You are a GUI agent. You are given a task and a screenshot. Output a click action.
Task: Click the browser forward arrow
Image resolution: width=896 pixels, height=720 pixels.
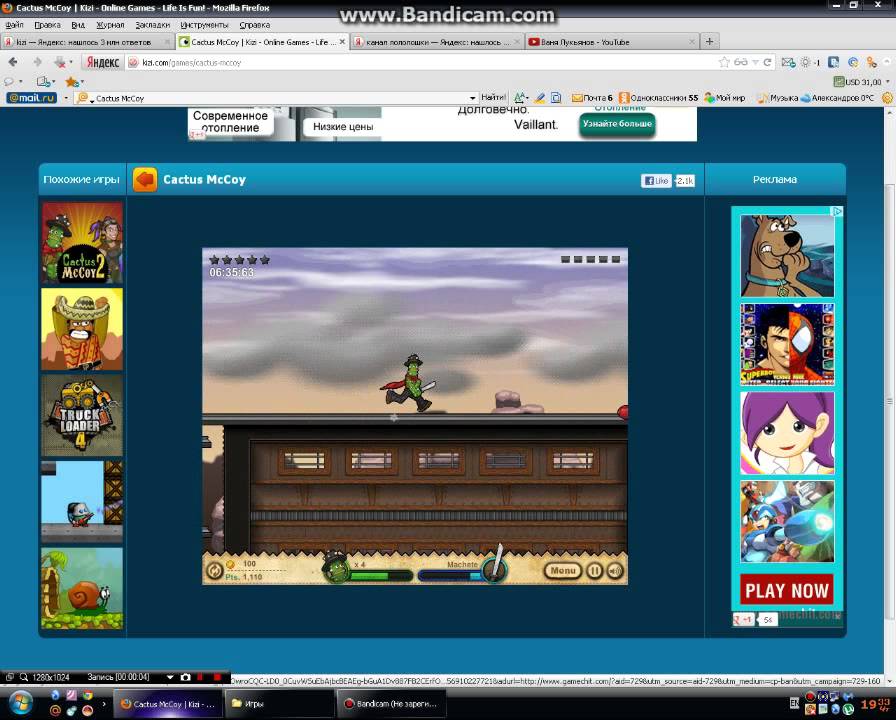click(x=37, y=62)
